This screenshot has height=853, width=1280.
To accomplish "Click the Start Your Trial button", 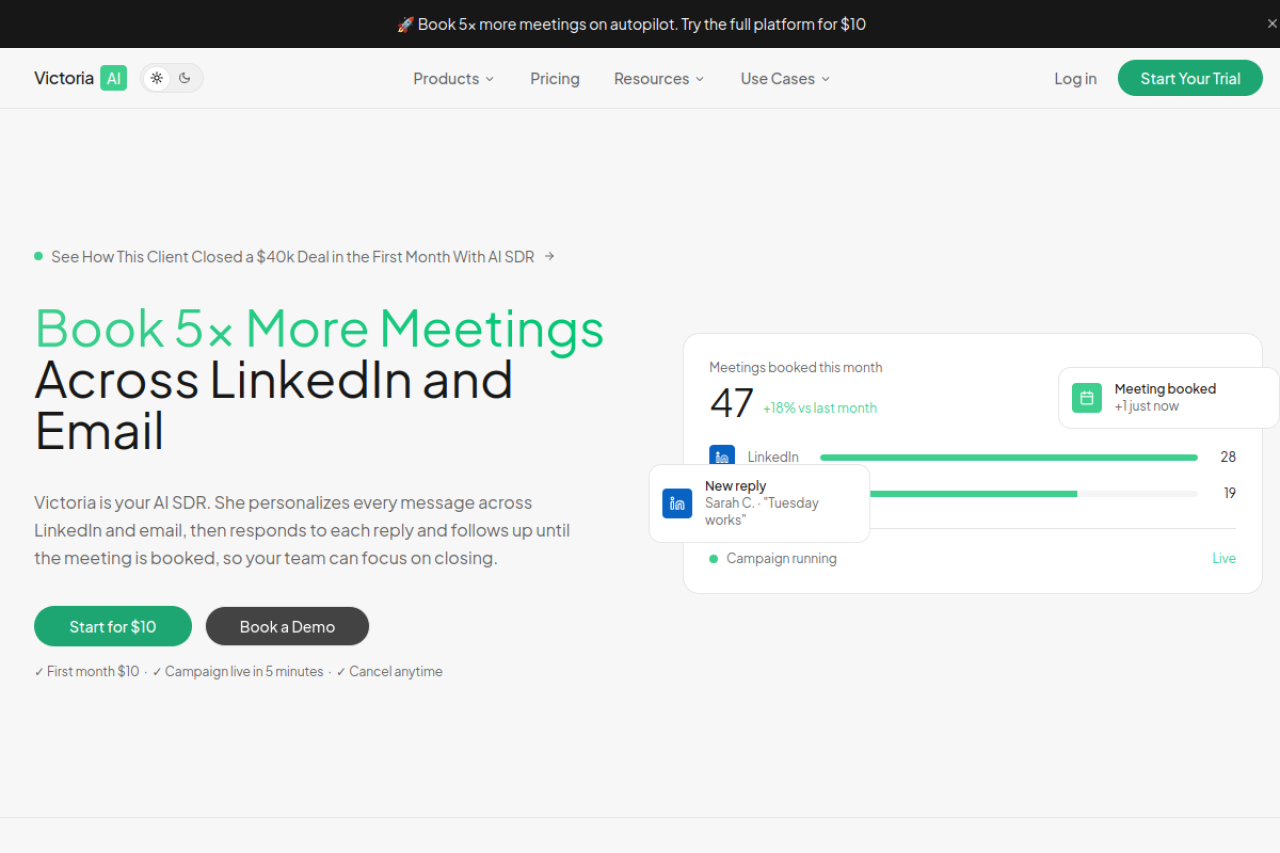I will pyautogui.click(x=1190, y=78).
